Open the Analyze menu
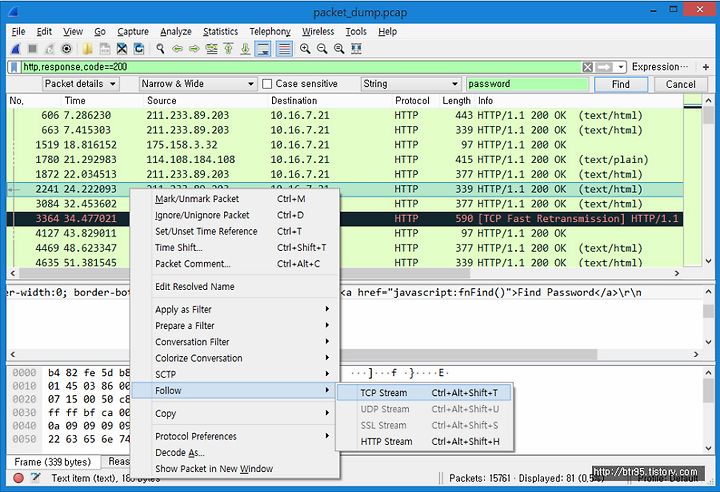 tap(175, 31)
